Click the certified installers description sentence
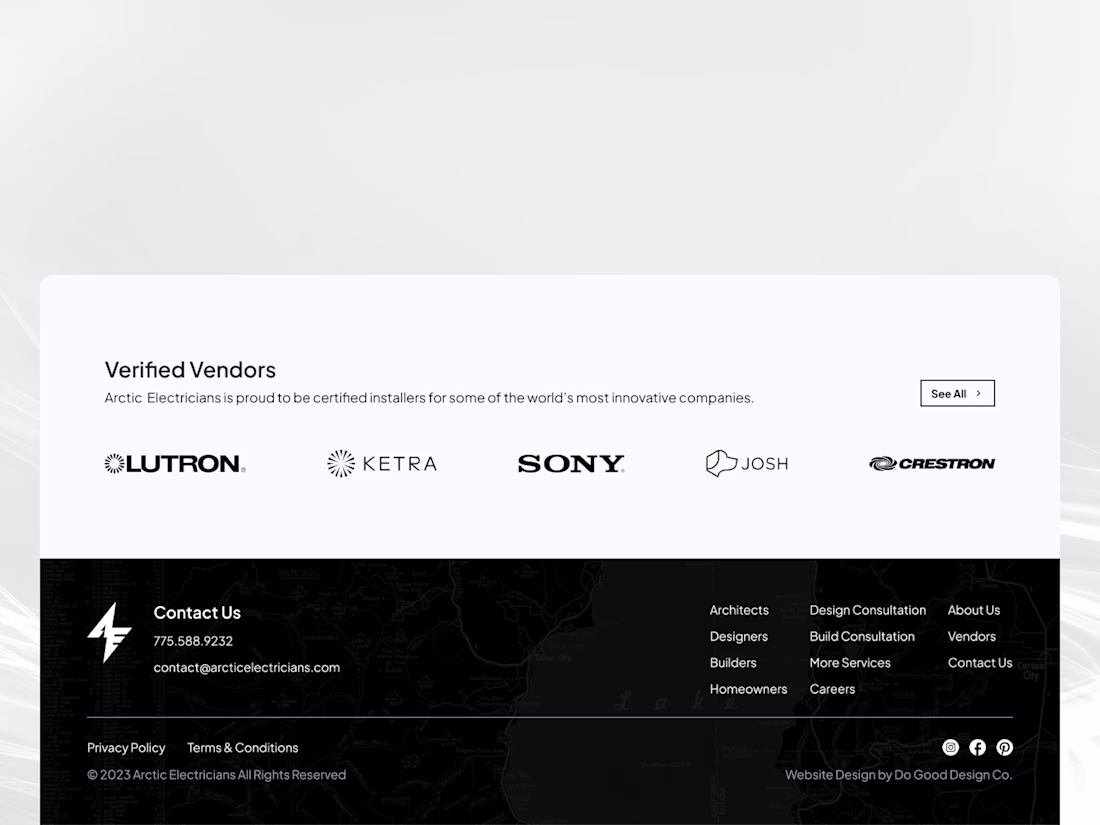This screenshot has height=825, width=1100. click(x=429, y=398)
